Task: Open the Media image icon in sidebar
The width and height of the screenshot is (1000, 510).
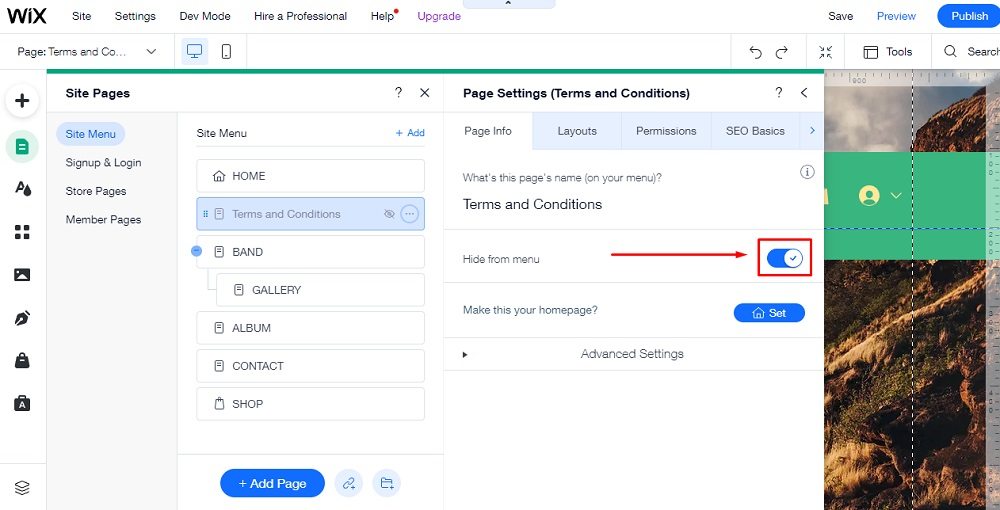Action: [22, 275]
